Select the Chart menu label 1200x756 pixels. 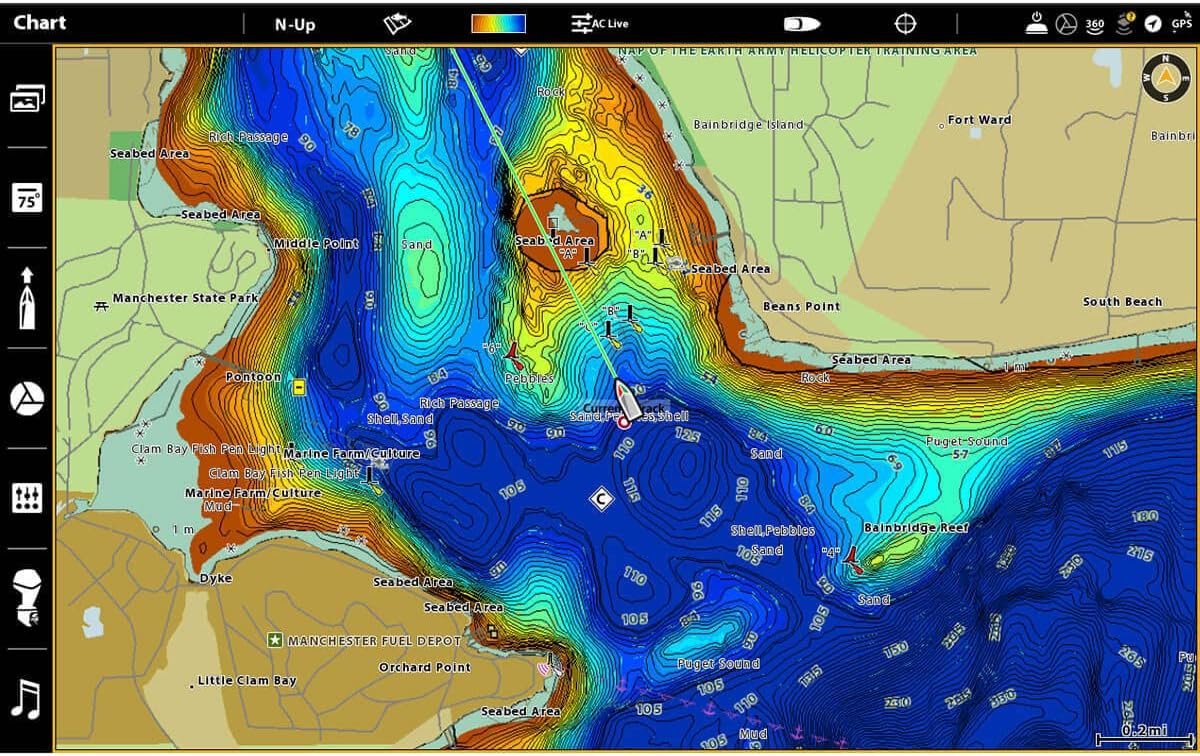click(x=40, y=22)
